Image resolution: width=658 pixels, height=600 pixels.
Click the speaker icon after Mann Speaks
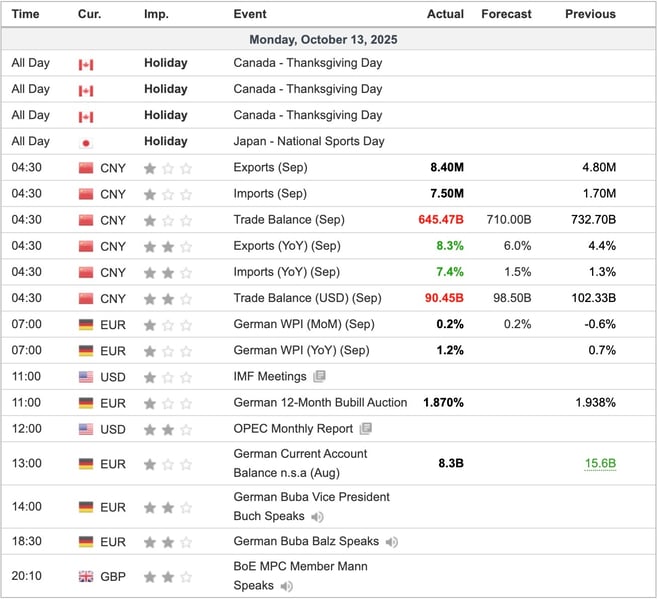pos(281,587)
